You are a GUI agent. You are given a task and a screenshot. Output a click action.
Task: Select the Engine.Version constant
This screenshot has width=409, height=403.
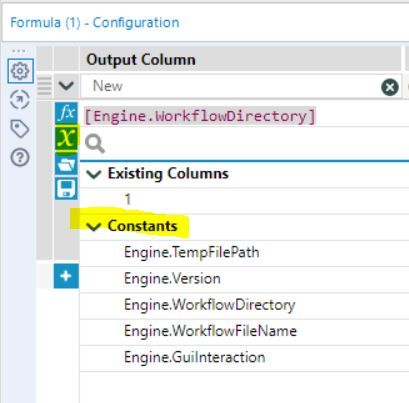tap(244, 280)
